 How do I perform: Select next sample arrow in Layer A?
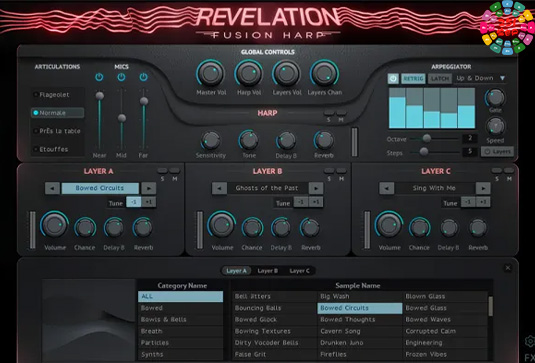[149, 188]
